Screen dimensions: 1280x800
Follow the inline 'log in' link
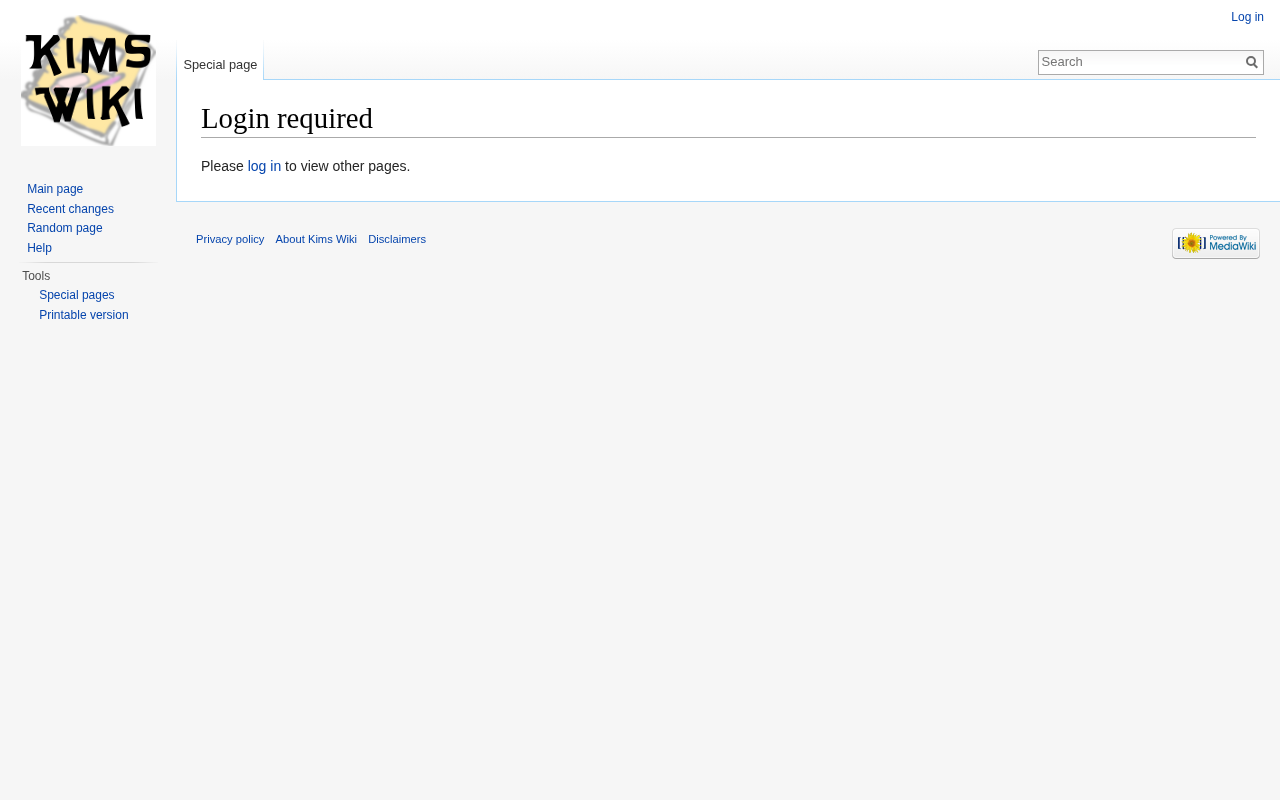pos(264,166)
